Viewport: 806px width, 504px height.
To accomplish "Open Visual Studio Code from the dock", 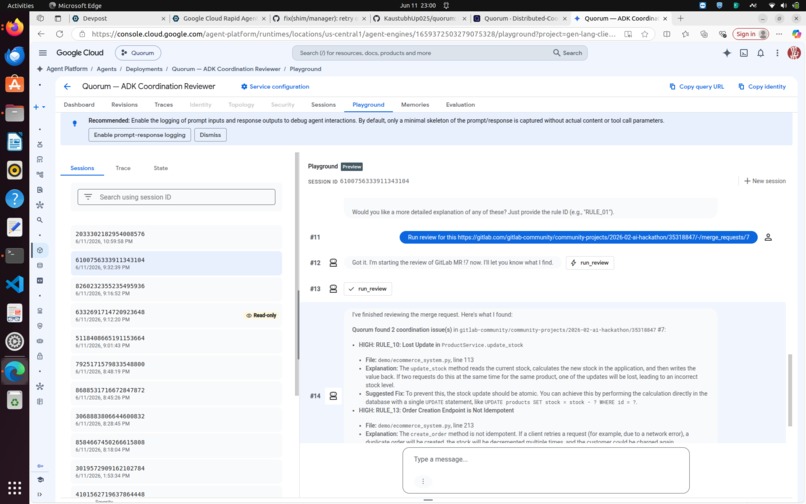I will pos(14,284).
